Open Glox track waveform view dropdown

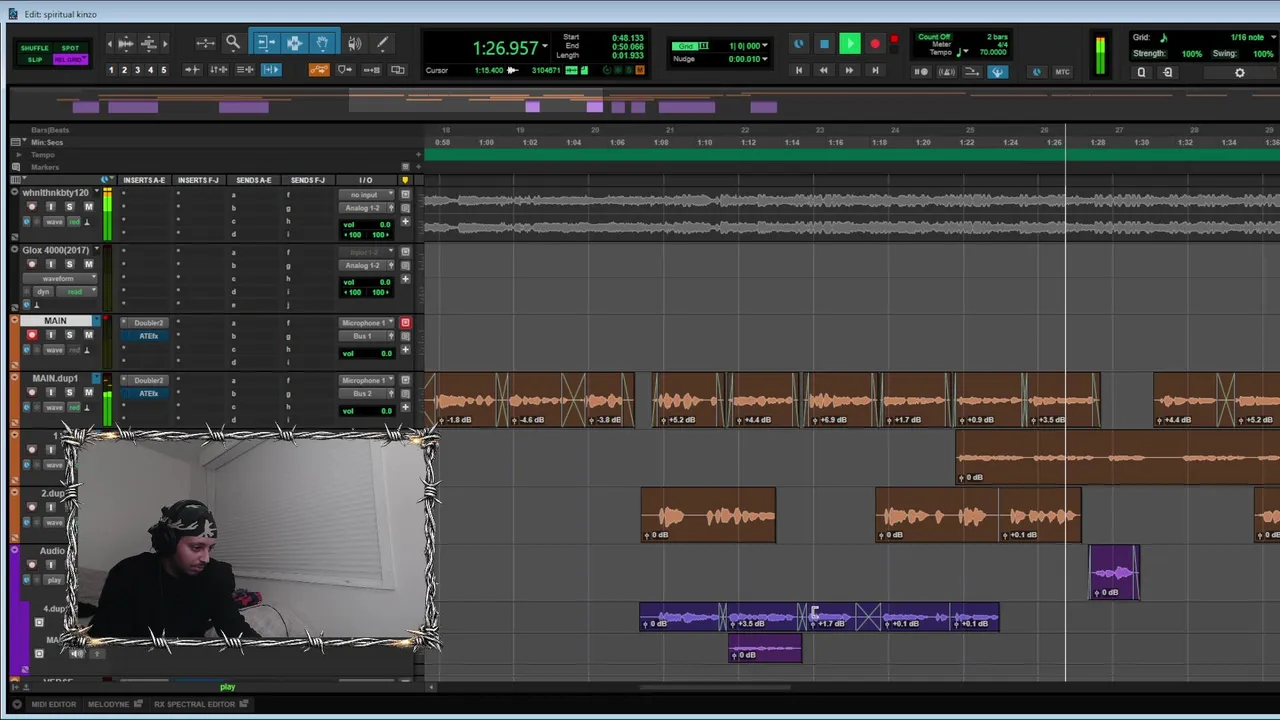click(58, 278)
